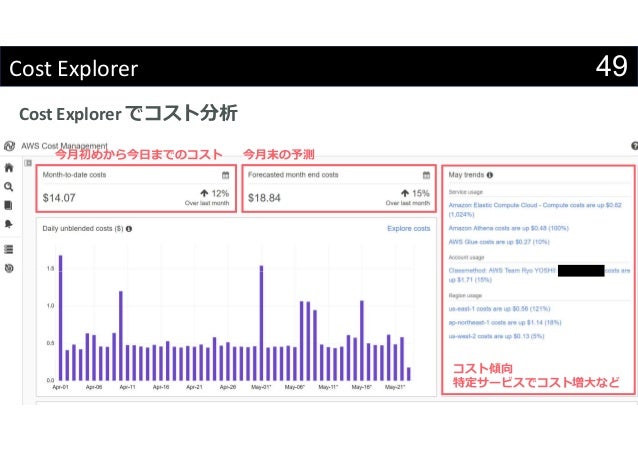Click the Month-to-date costs heading
Image resolution: width=638 pixels, height=452 pixels.
point(74,175)
